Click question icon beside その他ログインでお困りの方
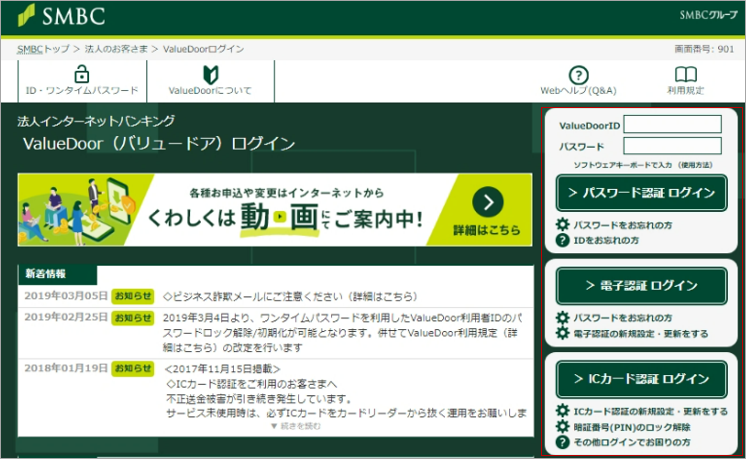Image resolution: width=748 pixels, height=459 pixels. [x=563, y=442]
